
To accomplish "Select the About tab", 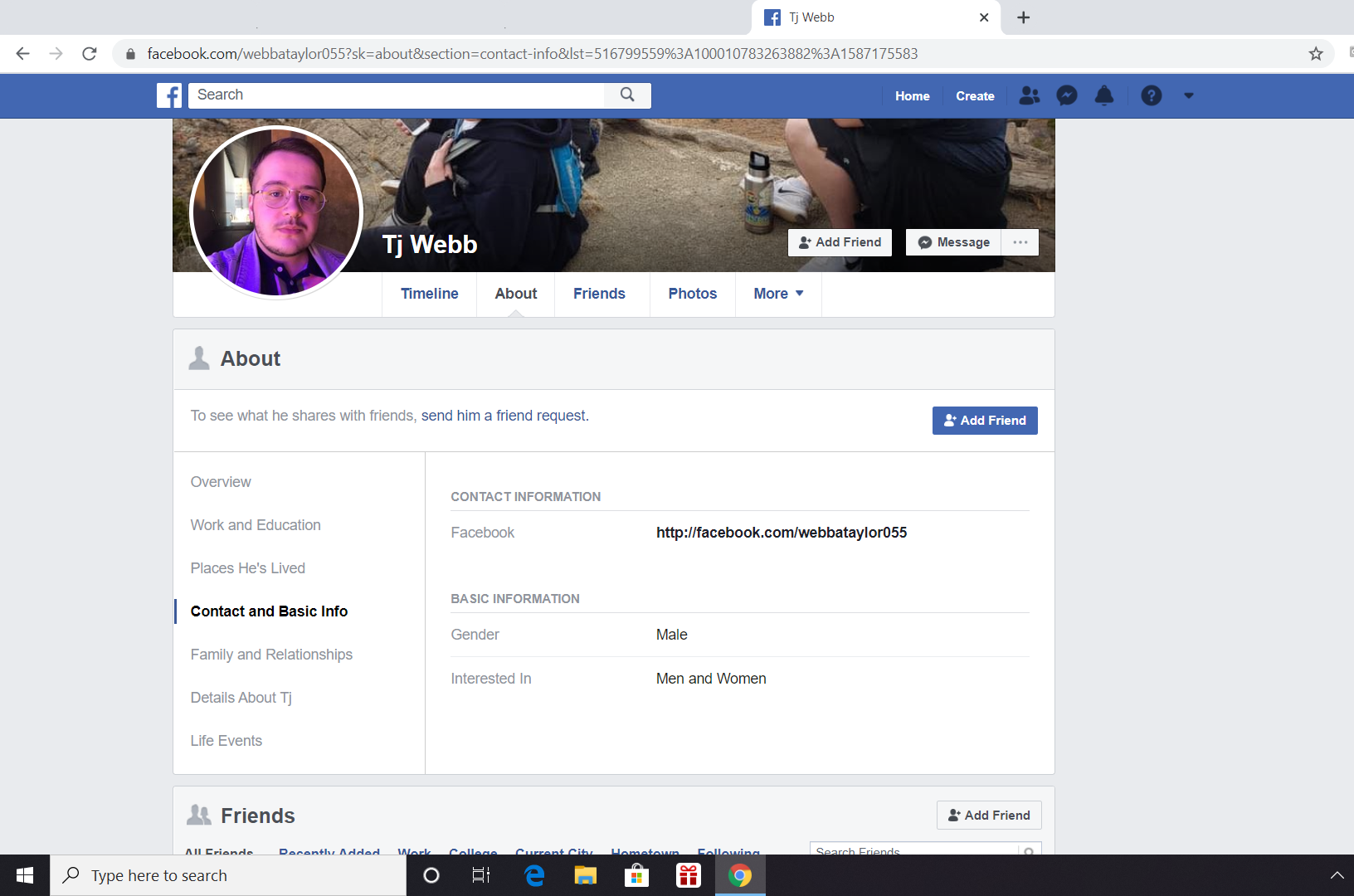I will point(516,294).
